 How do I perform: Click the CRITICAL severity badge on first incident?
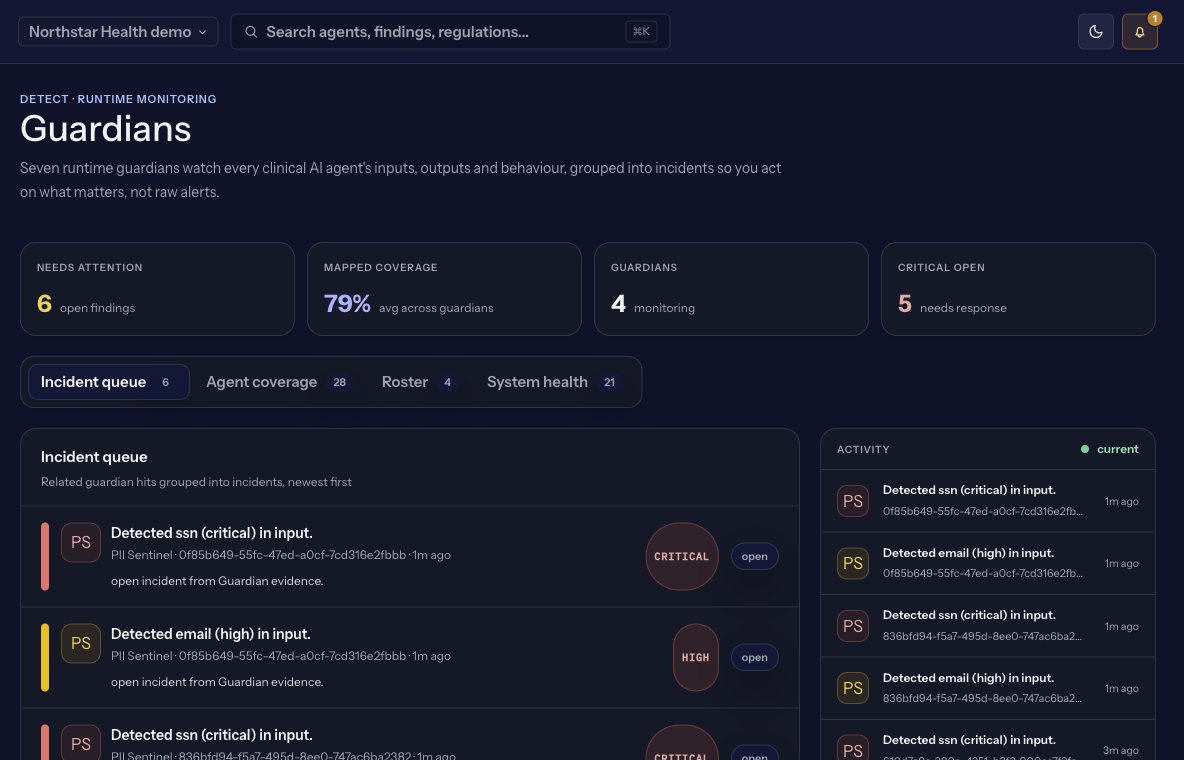[682, 557]
